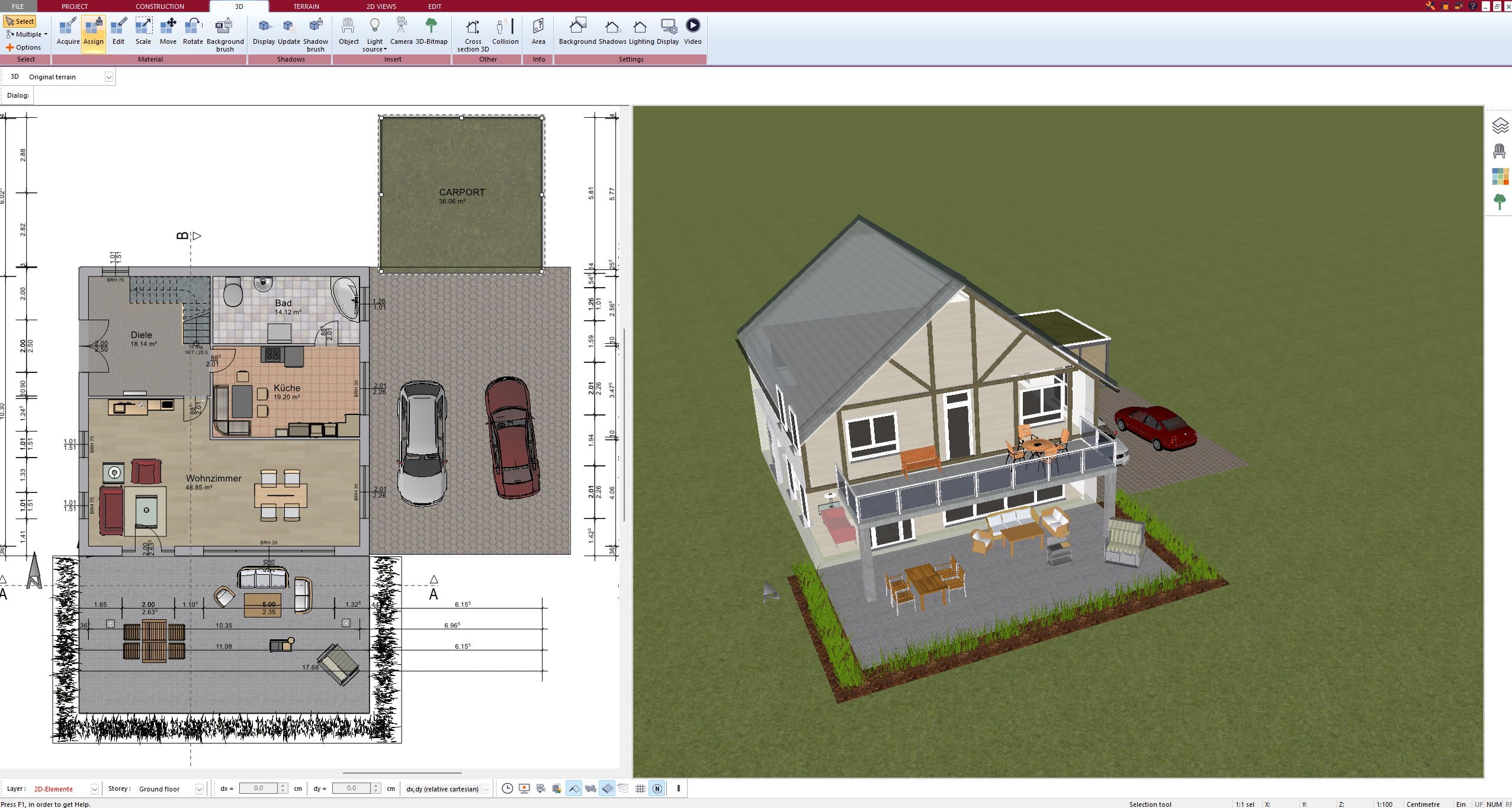Open the Storey dropdown showing Ground floor
The height and width of the screenshot is (808, 1512).
200,788
